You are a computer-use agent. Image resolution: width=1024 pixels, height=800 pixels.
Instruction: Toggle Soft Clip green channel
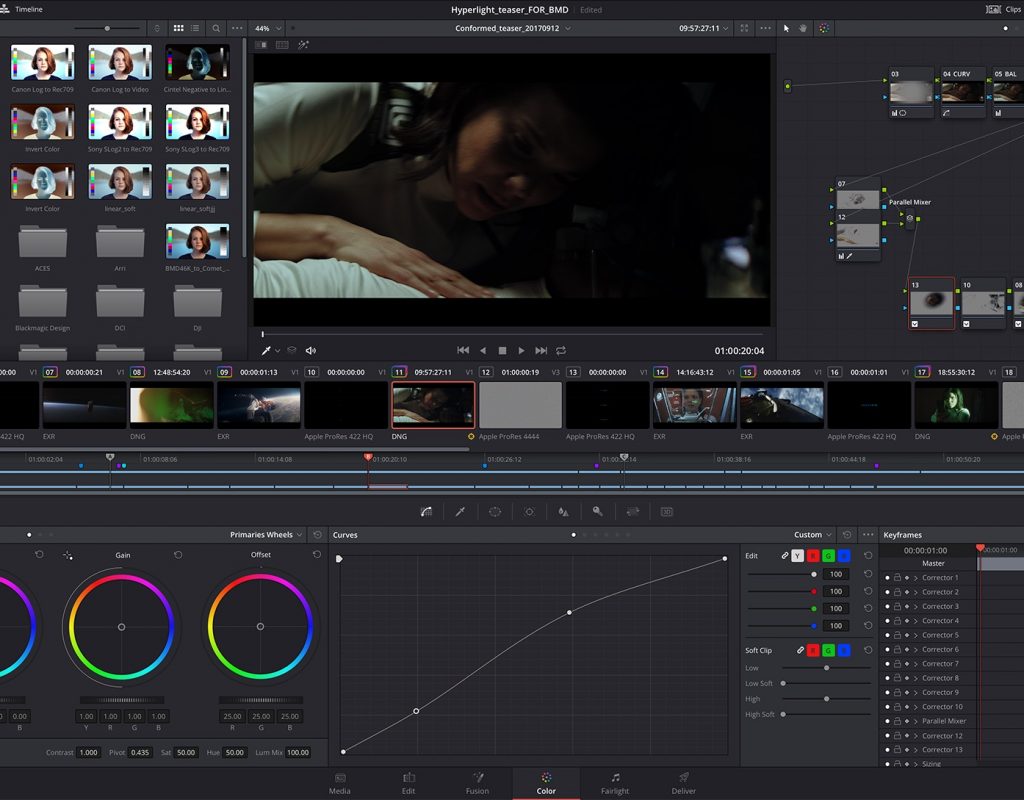(x=829, y=650)
